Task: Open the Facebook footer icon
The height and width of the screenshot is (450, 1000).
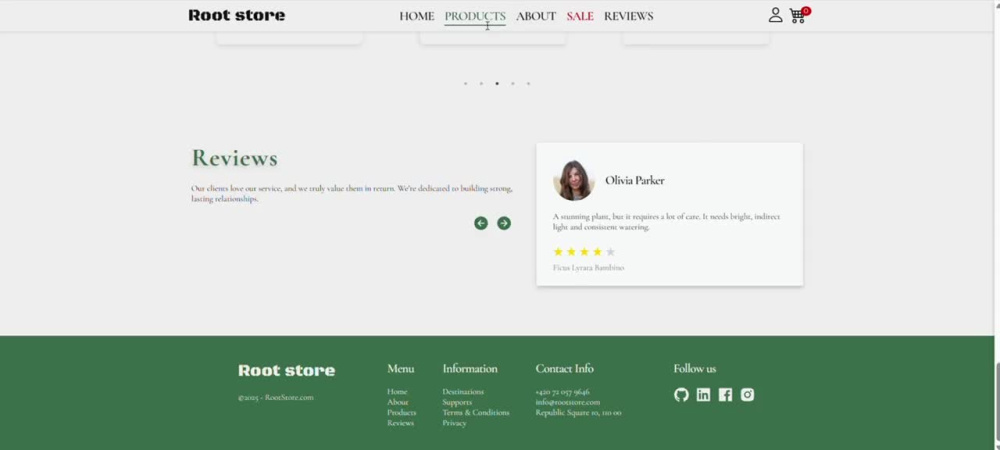Action: pos(725,395)
